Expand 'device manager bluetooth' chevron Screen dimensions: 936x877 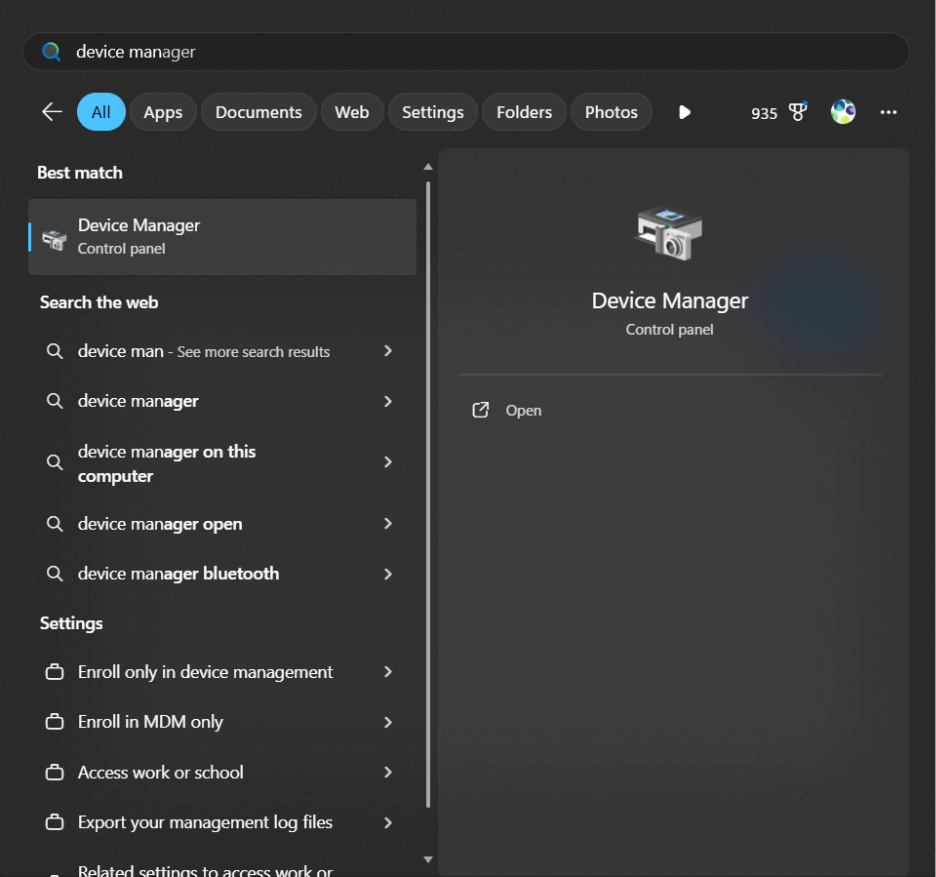[388, 574]
